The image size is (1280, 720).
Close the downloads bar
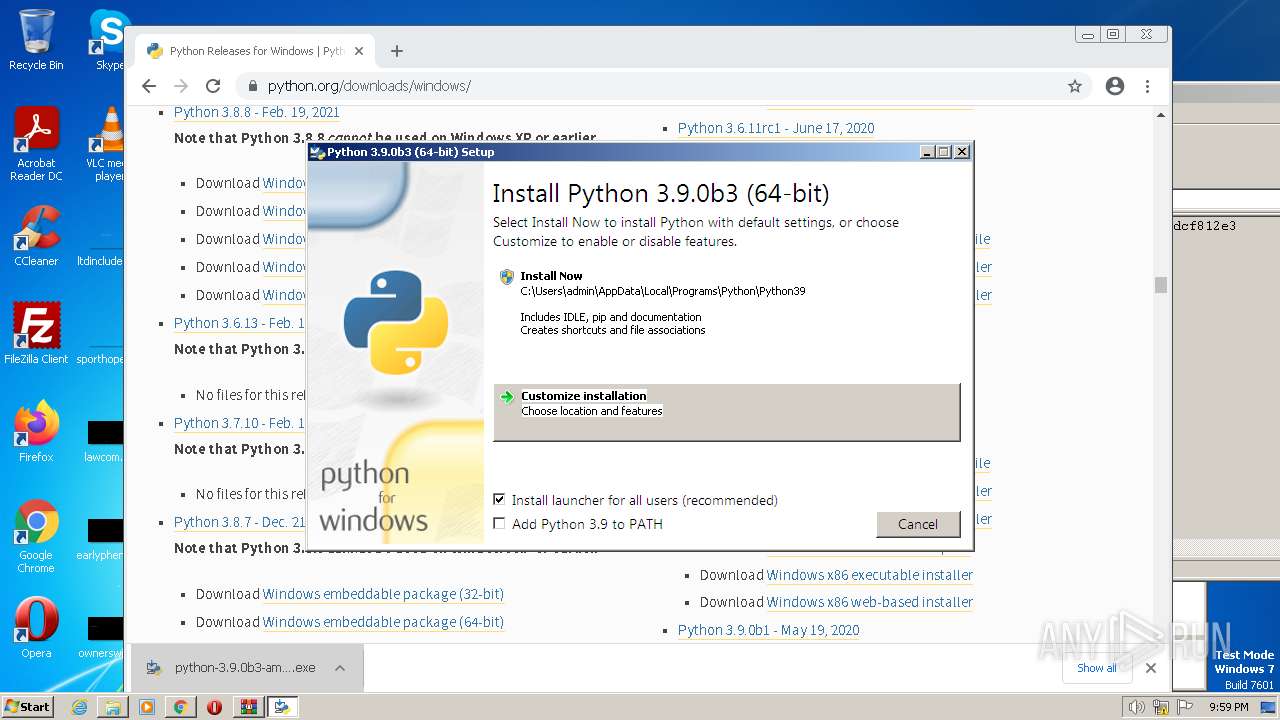[x=1151, y=668]
